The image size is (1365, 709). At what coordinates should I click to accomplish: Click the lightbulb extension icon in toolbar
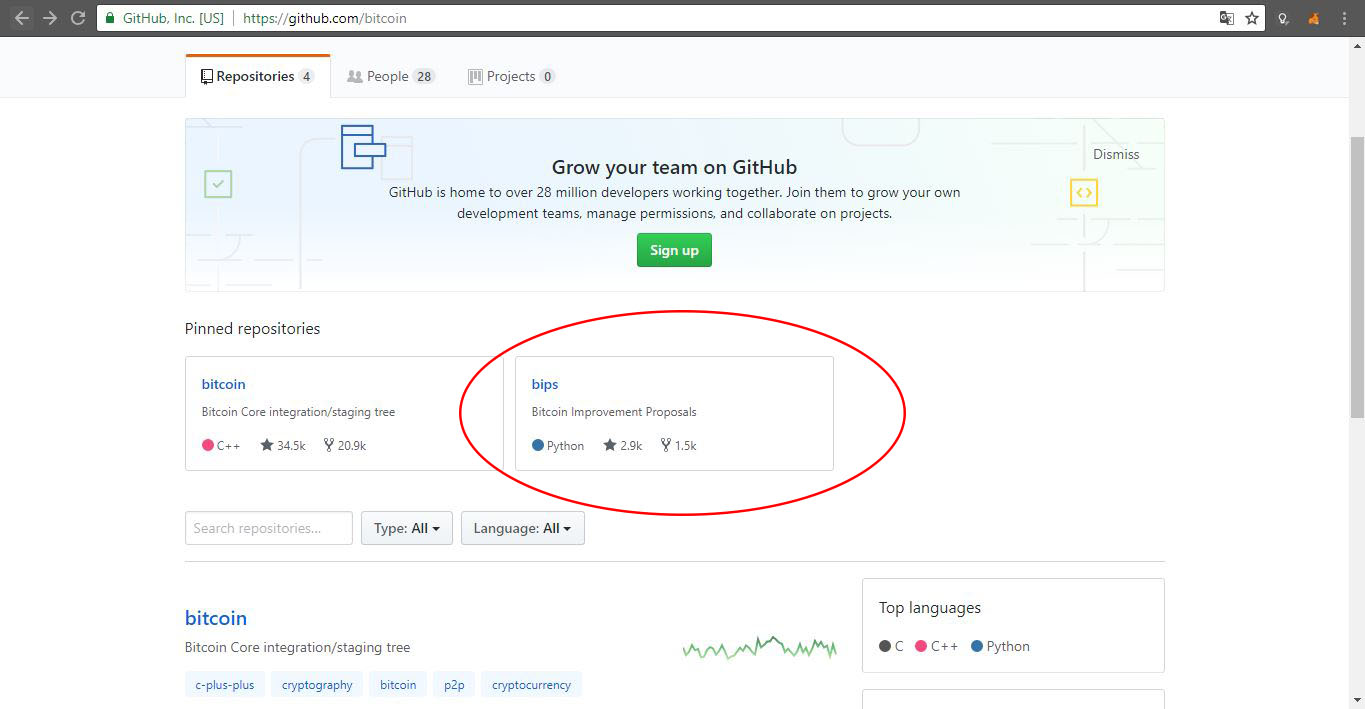coord(1283,18)
